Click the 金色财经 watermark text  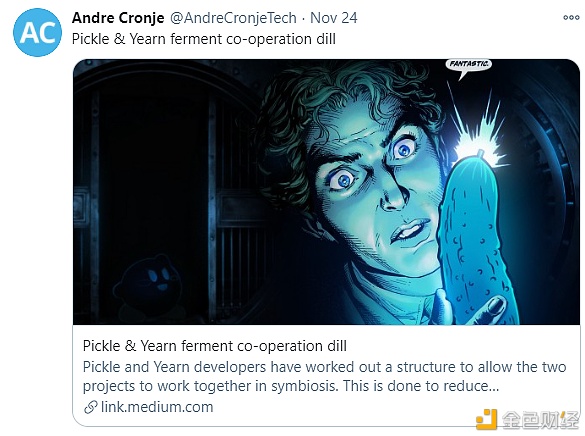[540, 420]
